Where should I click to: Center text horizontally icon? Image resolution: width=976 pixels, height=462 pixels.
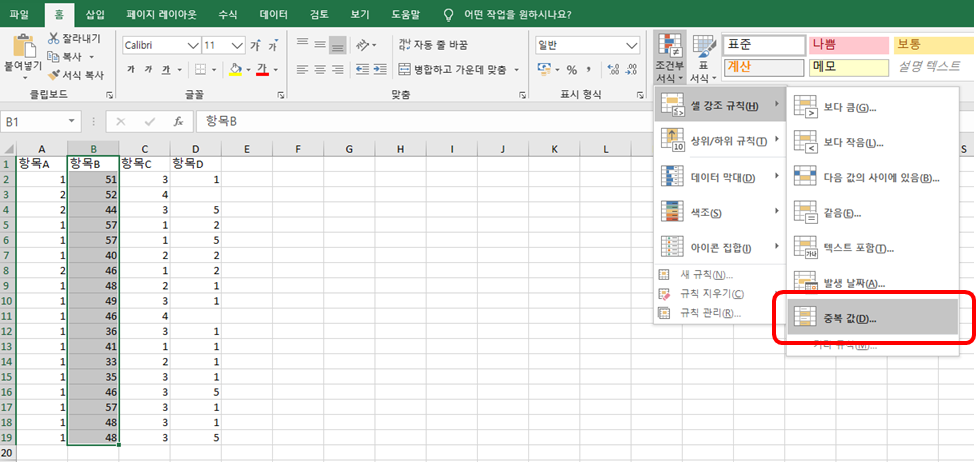[320, 69]
